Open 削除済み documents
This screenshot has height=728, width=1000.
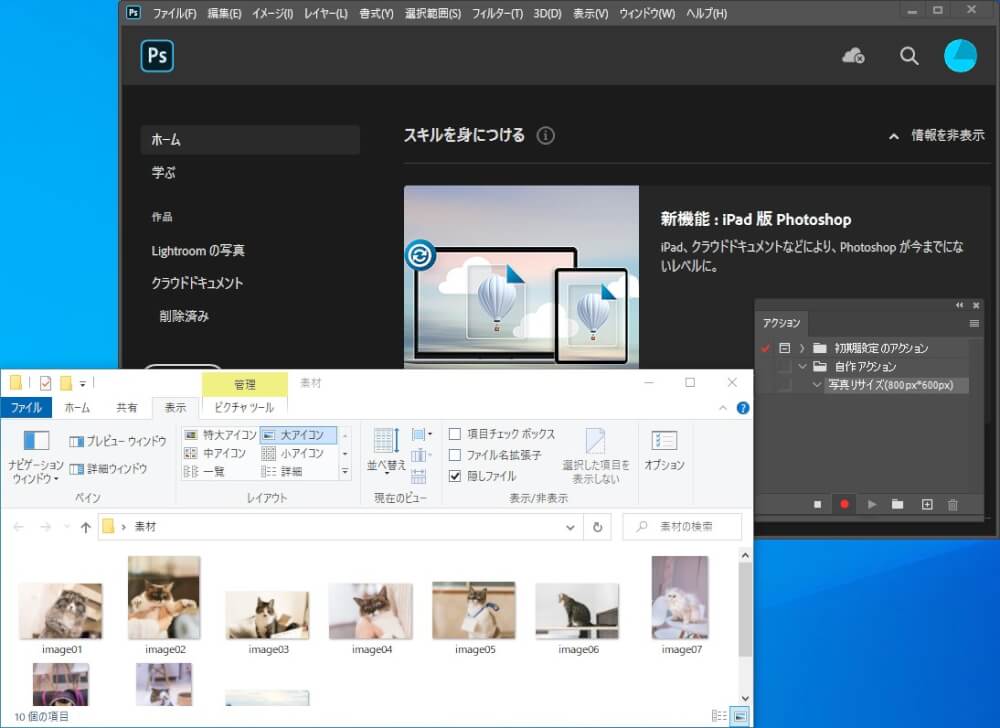pos(184,316)
